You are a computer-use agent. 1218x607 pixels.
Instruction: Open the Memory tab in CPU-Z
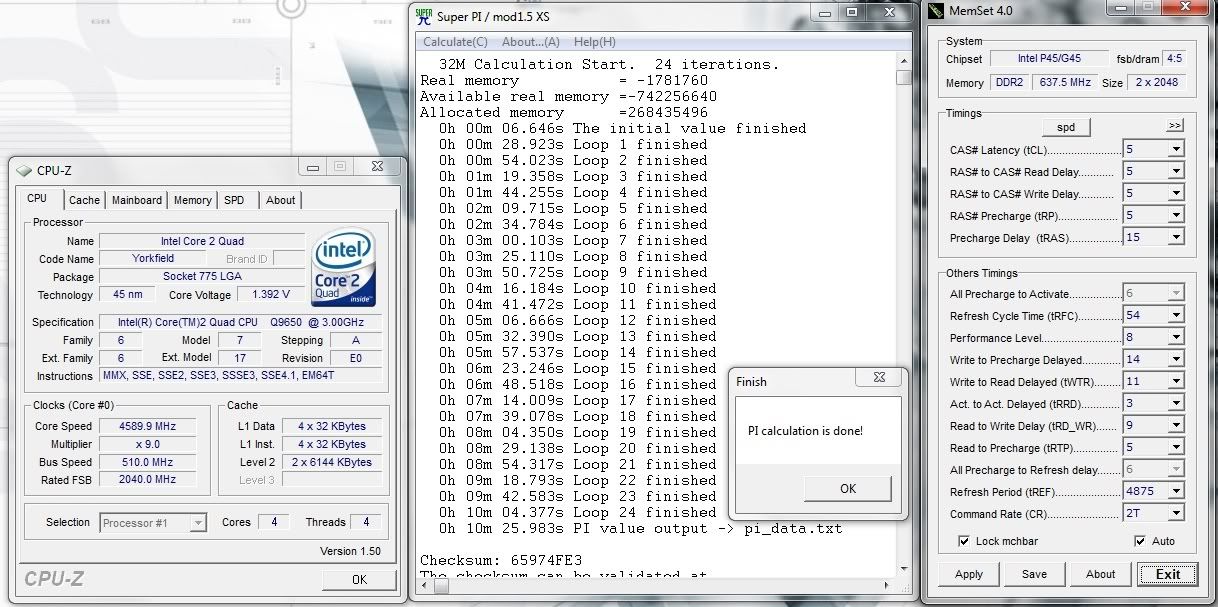(193, 200)
